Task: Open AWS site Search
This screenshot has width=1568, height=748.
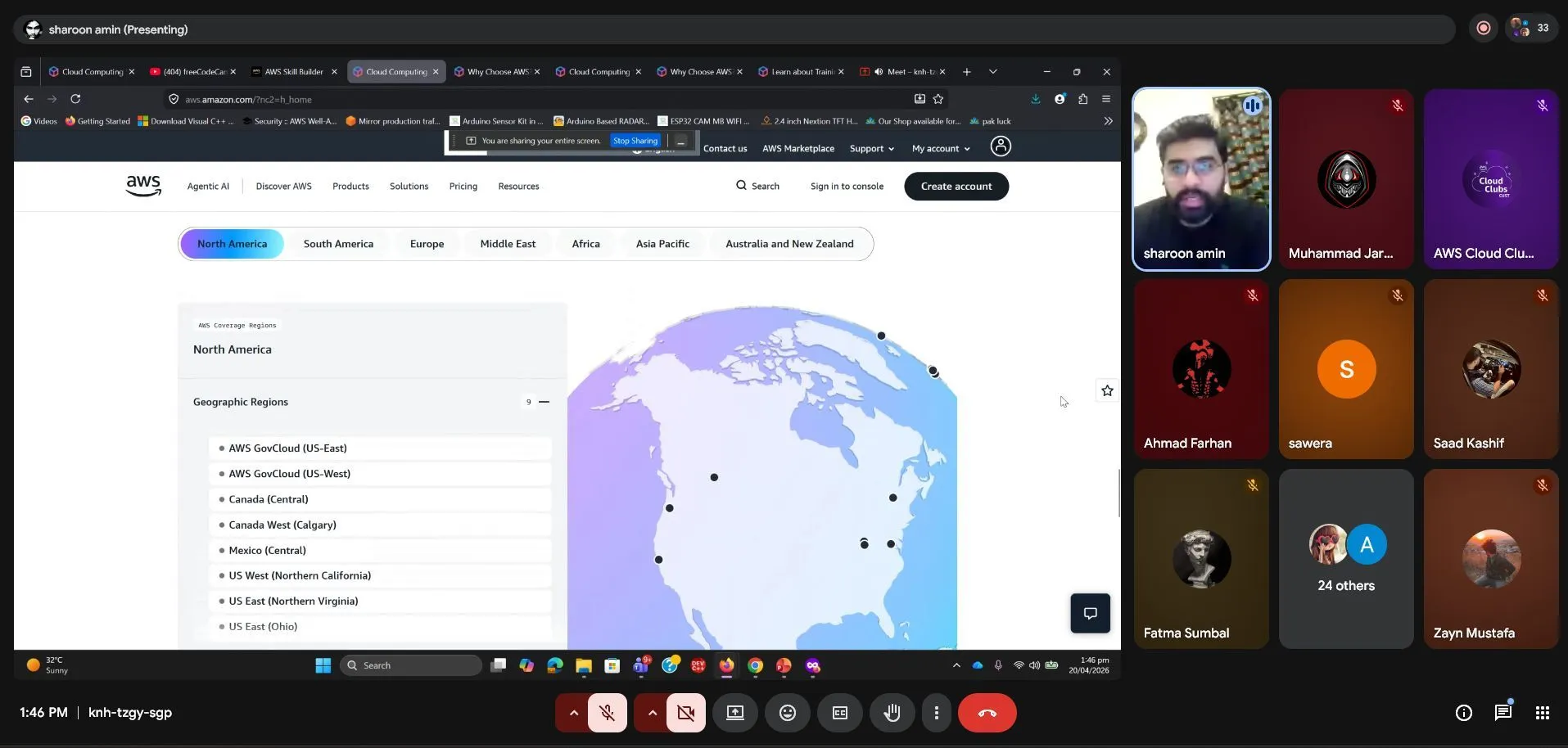Action: (x=757, y=186)
